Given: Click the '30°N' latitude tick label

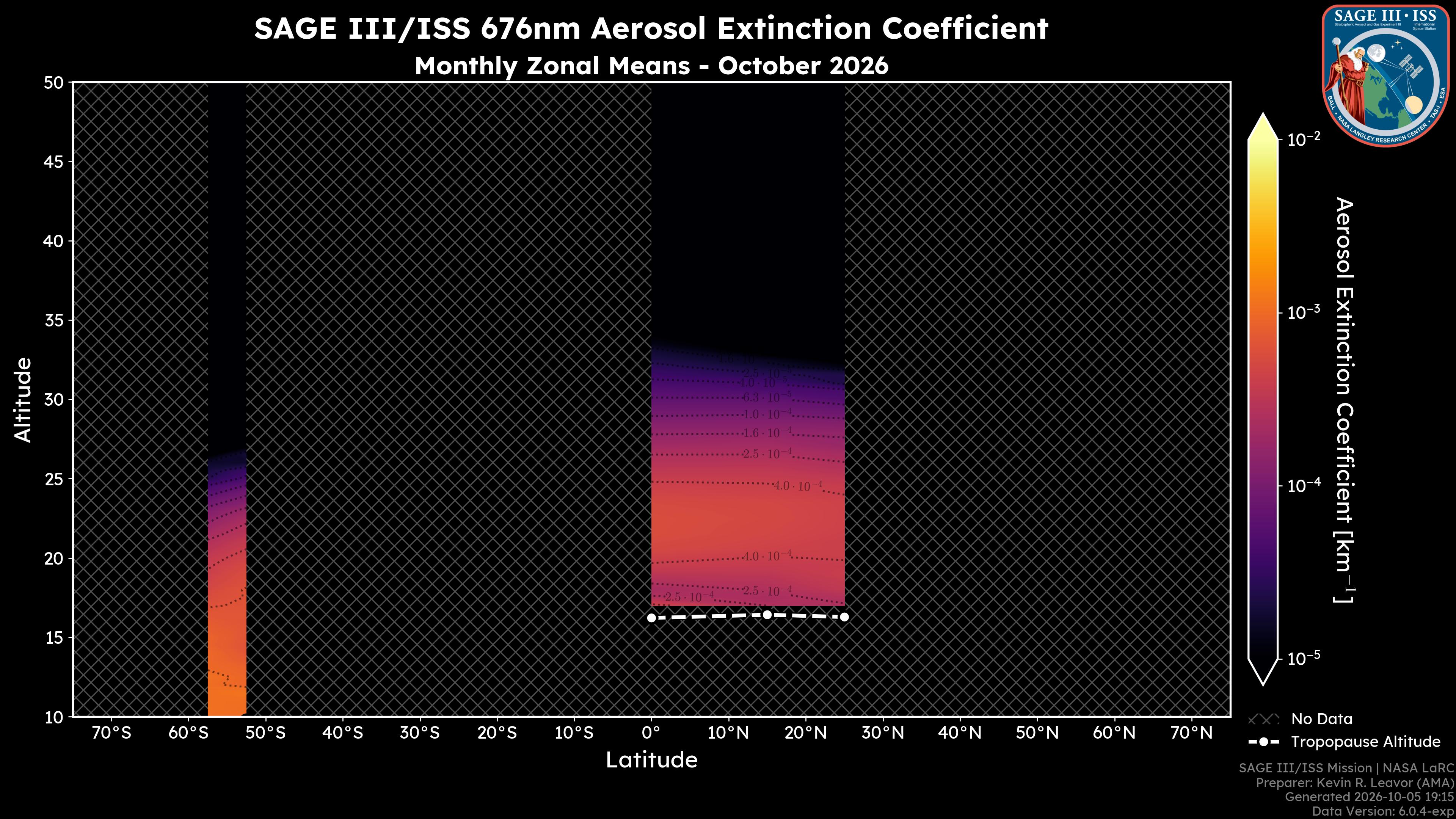Looking at the screenshot, I should 883,733.
